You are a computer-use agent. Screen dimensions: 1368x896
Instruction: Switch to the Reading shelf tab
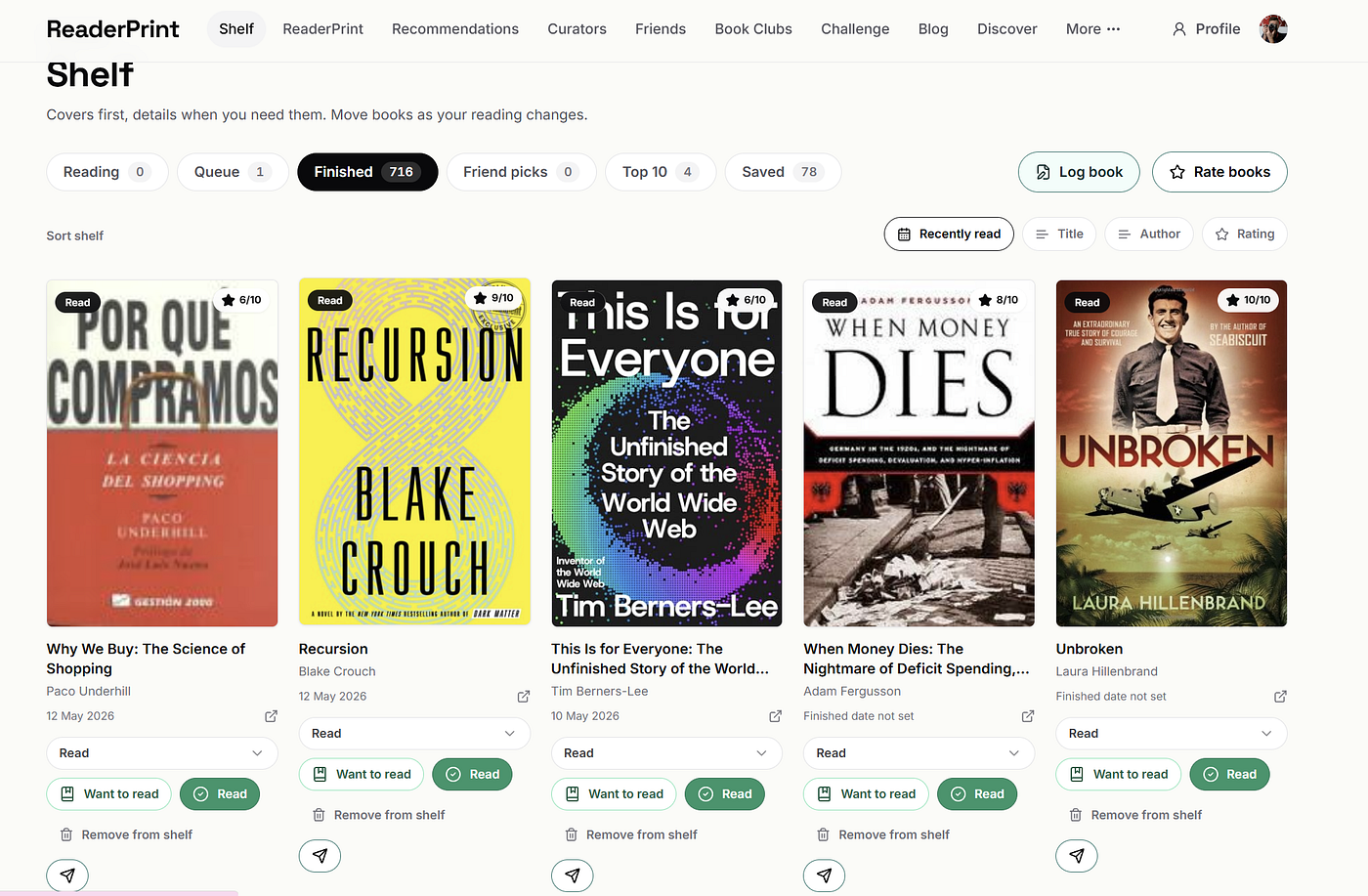107,172
